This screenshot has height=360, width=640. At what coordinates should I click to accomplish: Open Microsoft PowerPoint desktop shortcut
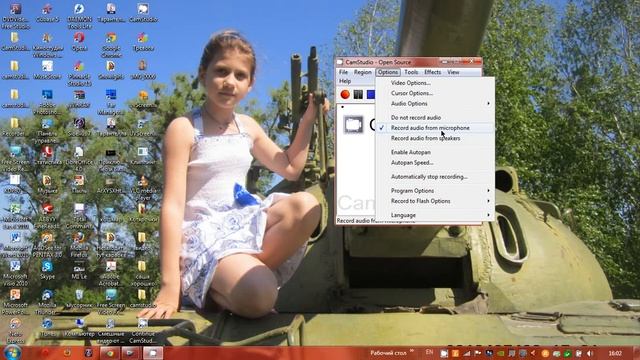(x=16, y=301)
